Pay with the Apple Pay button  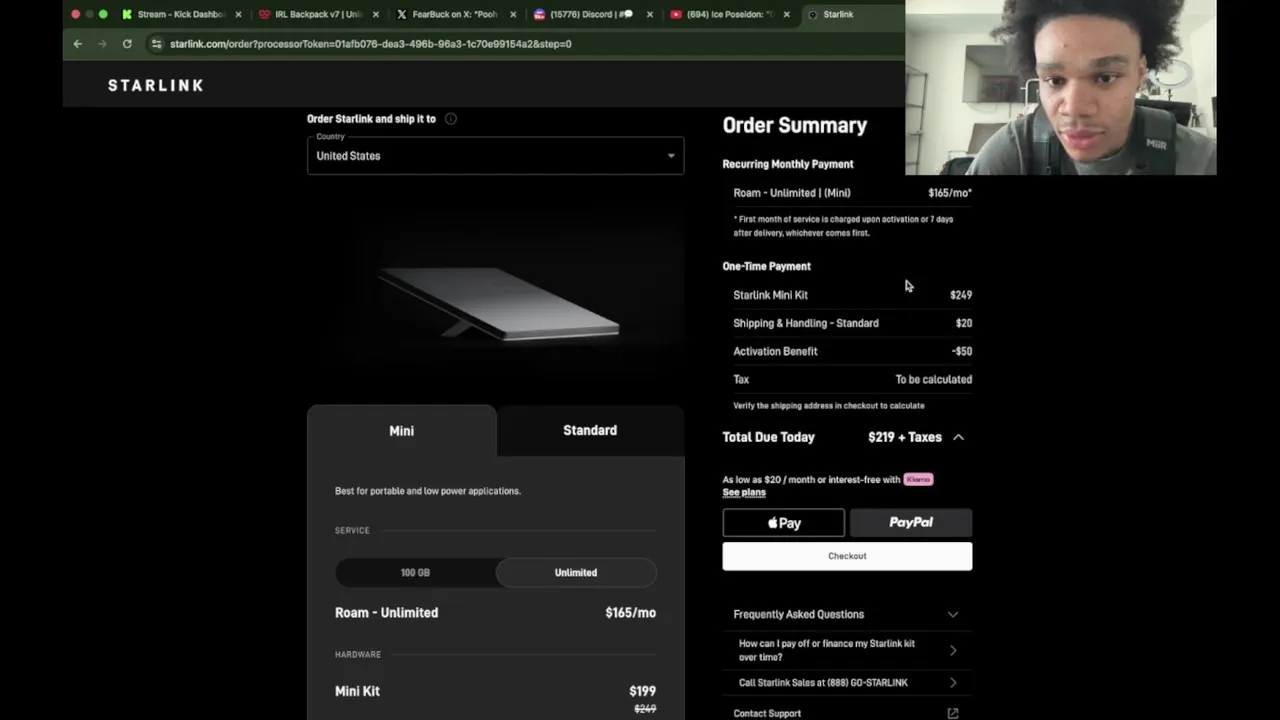click(783, 523)
